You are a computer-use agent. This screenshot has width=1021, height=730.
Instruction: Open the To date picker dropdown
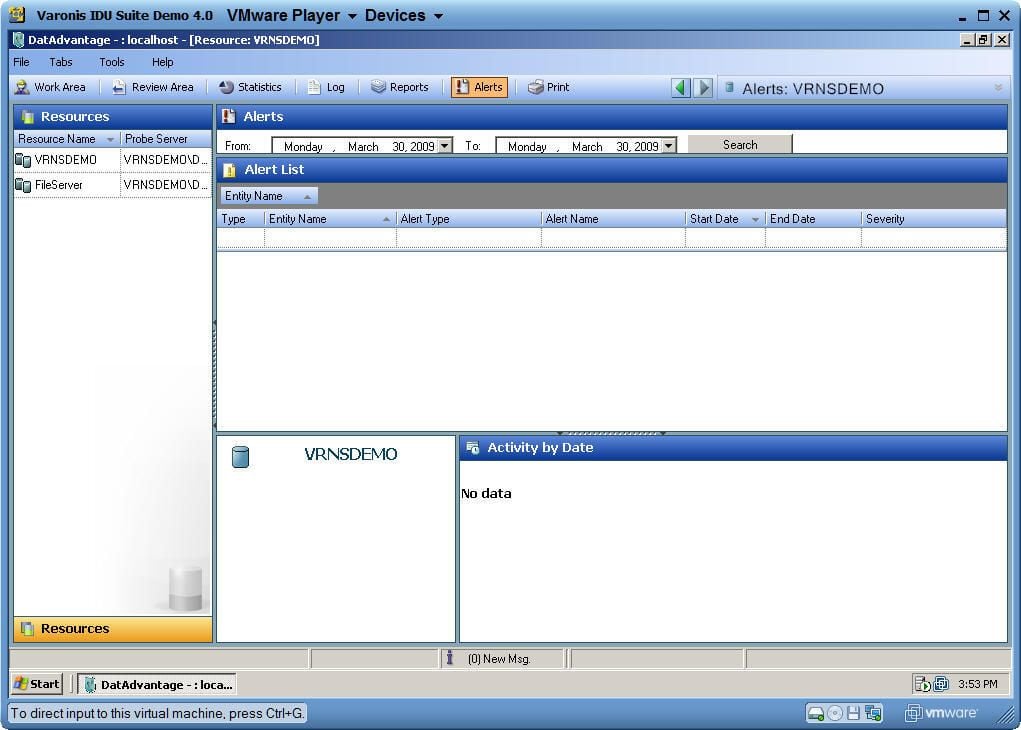[x=669, y=146]
